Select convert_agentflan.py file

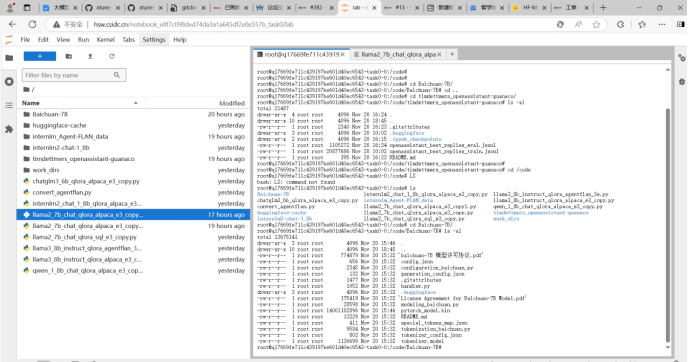click(x=133, y=193)
